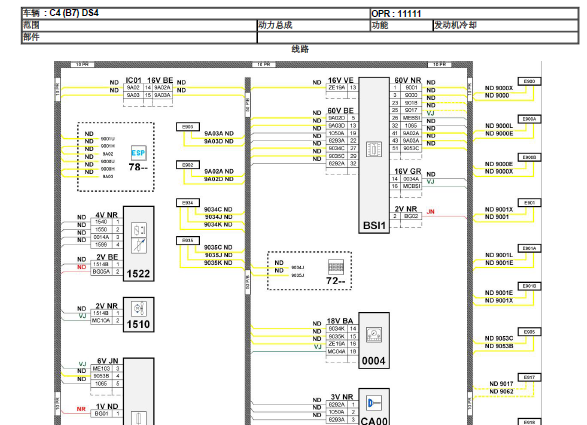
Task: Select splice box E900A
Action: pos(529,119)
